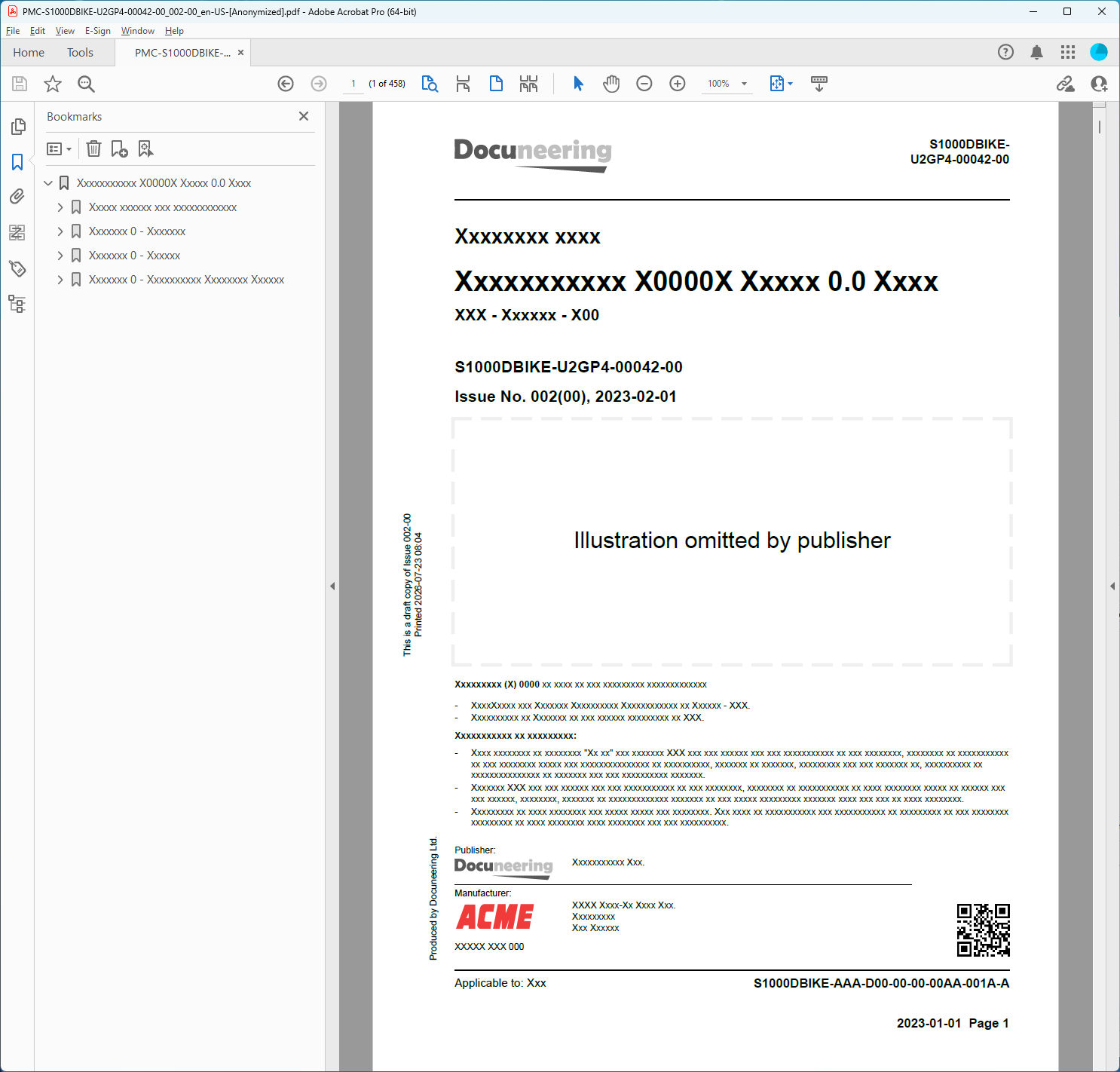Expand the Xxxxxxx 0 - Xxxxxx bookmark
The width and height of the screenshot is (1120, 1072).
60,256
